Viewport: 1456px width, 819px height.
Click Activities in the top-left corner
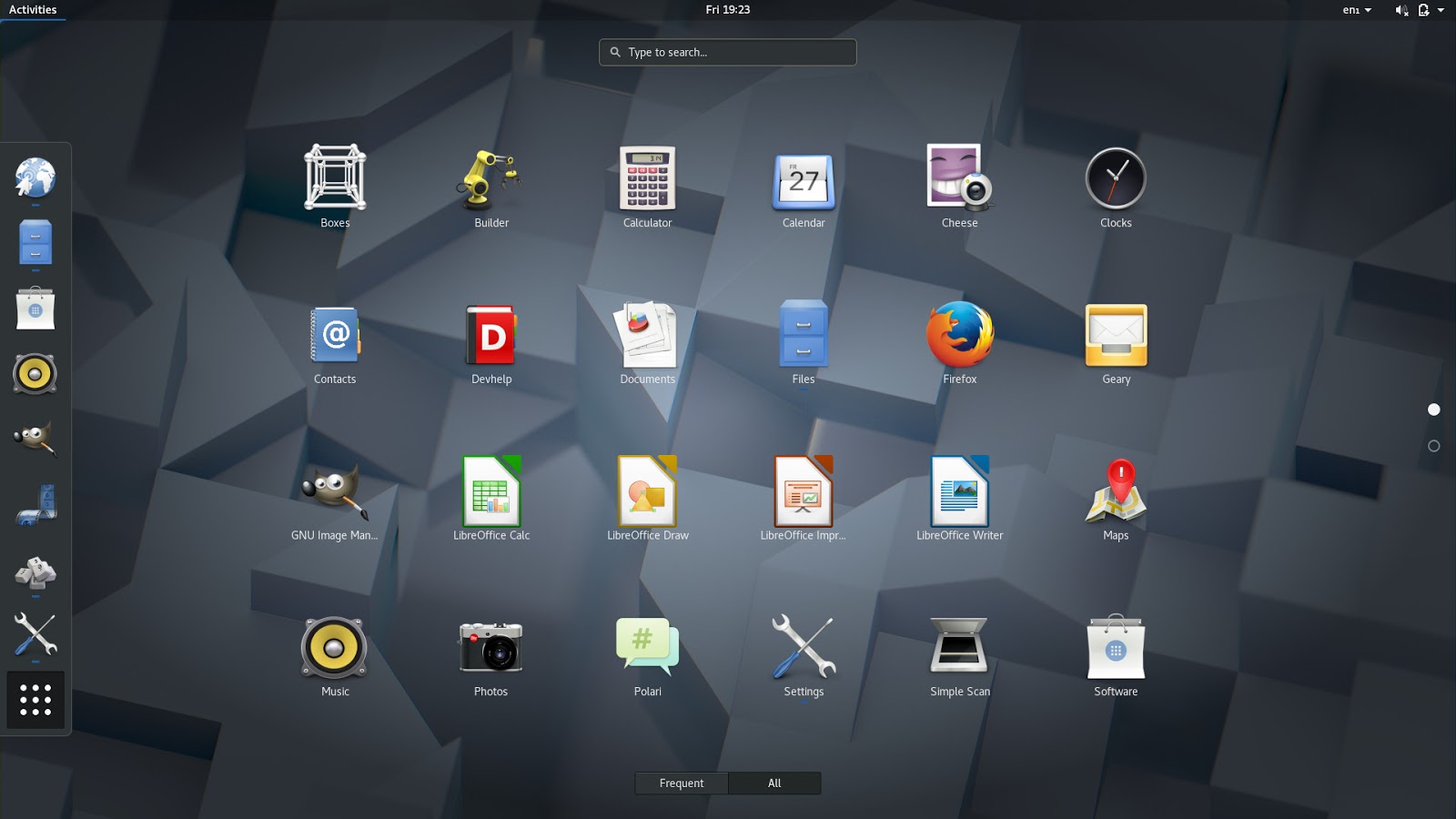pyautogui.click(x=33, y=10)
